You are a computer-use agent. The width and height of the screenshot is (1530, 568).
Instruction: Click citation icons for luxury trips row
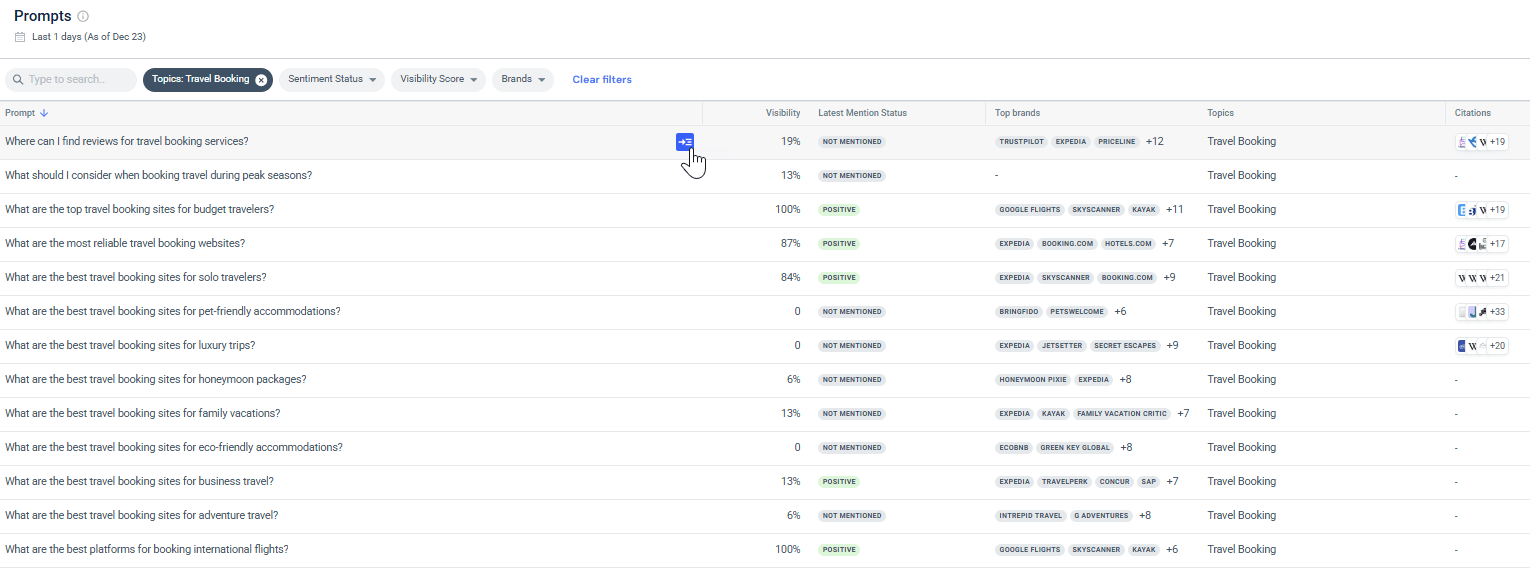1481,346
